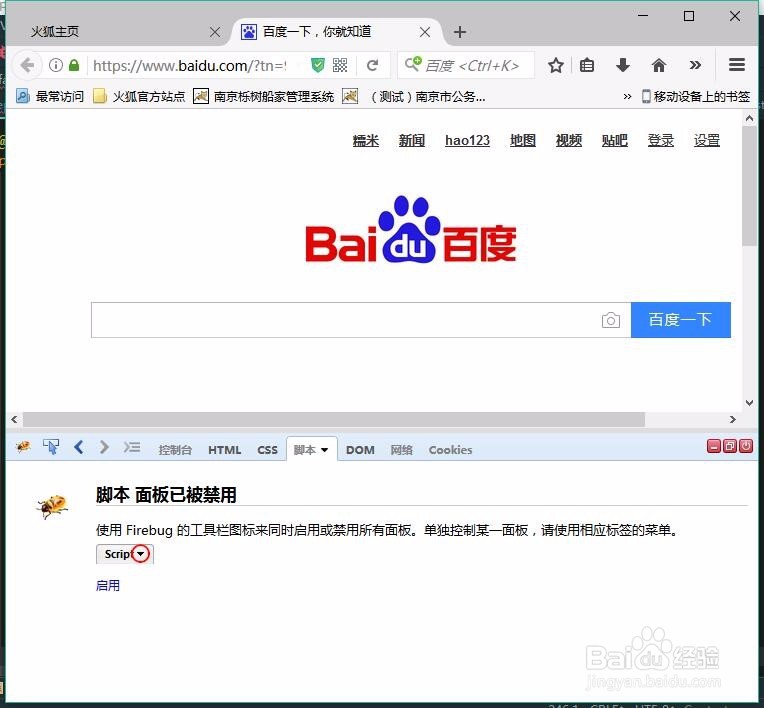Viewport: 764px width, 708px height.
Task: Click the horizontal scroll right arrow
Action: click(733, 420)
